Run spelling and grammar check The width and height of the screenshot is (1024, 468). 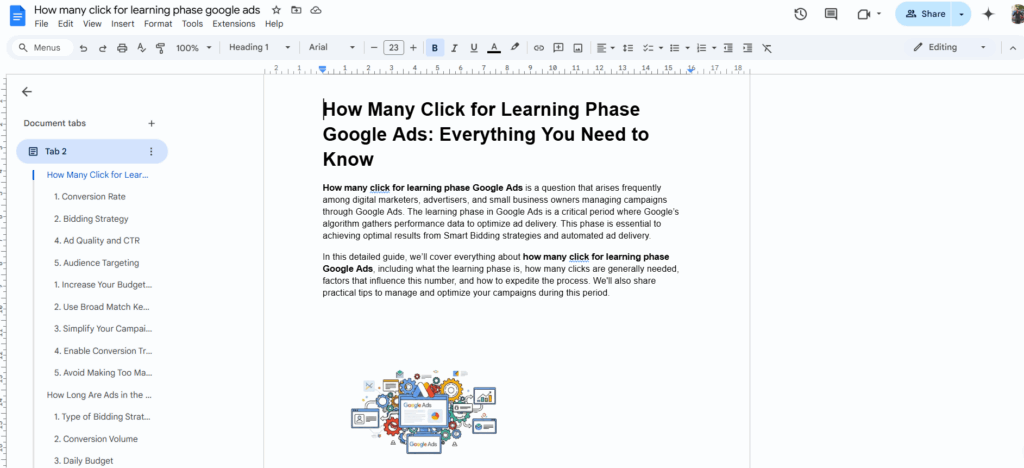pos(141,48)
